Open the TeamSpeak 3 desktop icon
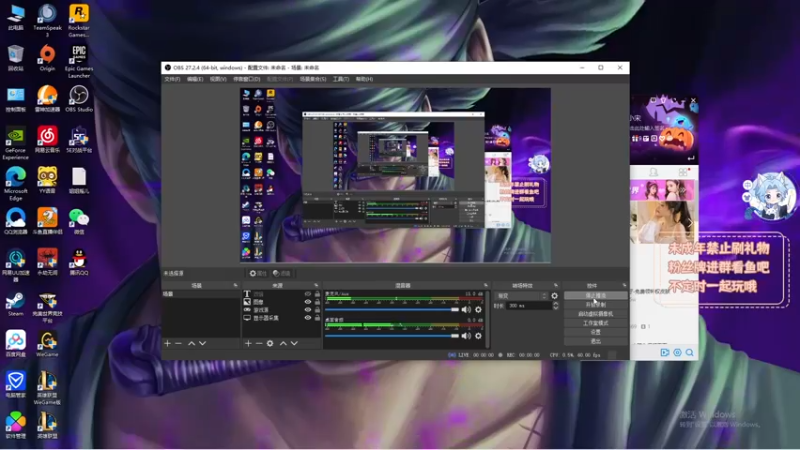The height and width of the screenshot is (450, 800). 47,20
